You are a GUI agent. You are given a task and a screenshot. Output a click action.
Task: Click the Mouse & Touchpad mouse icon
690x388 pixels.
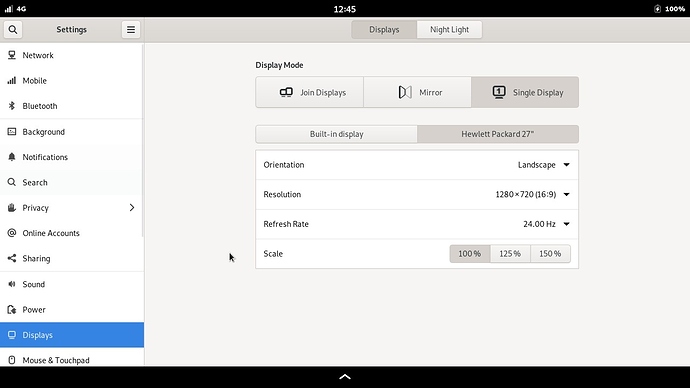pos(12,360)
